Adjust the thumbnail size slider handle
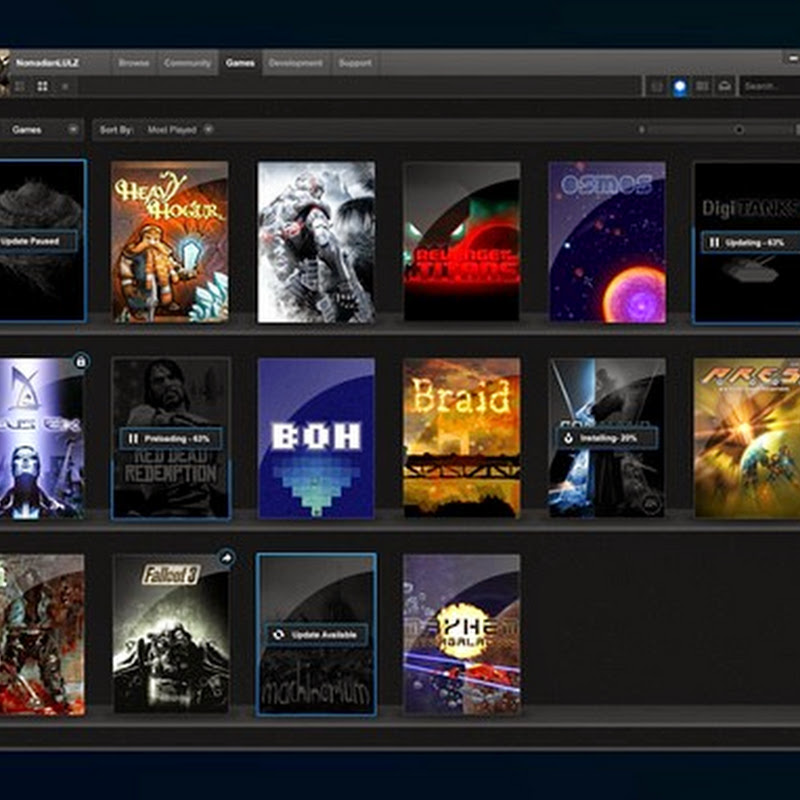Viewport: 800px width, 800px height. [738, 129]
